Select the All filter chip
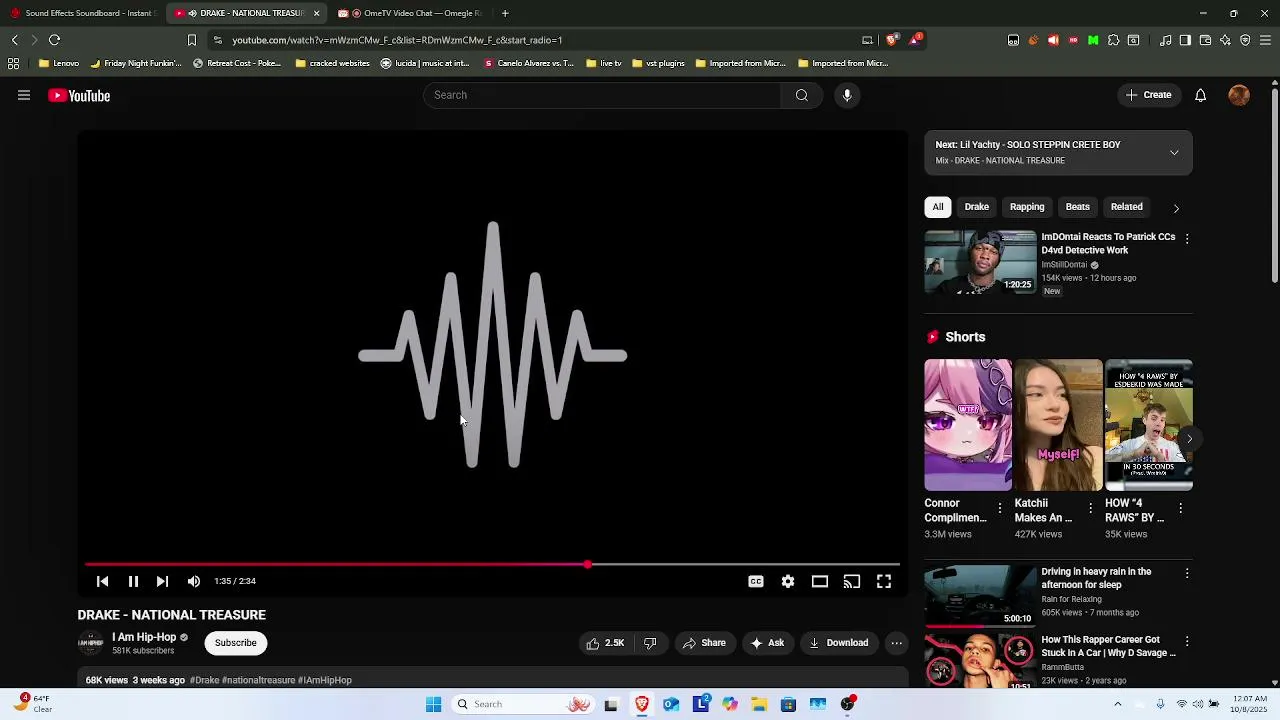Viewport: 1280px width, 720px height. 938,207
